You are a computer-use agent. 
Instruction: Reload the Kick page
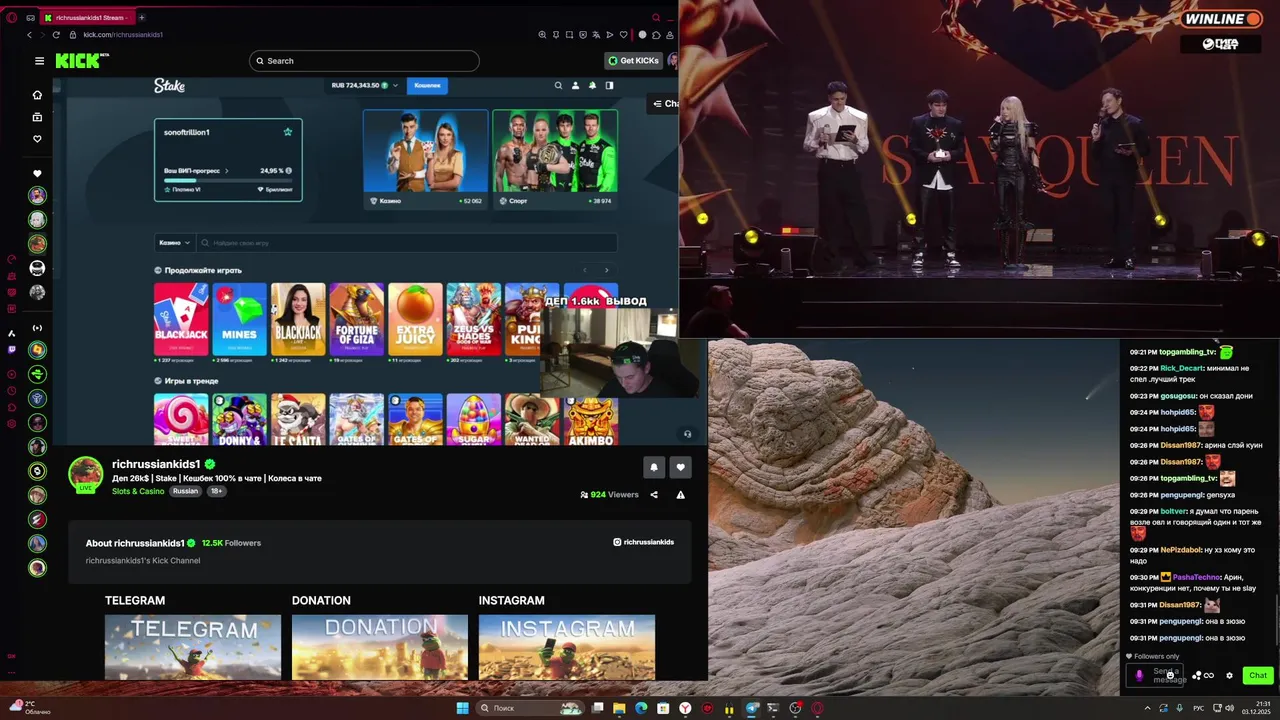56,35
